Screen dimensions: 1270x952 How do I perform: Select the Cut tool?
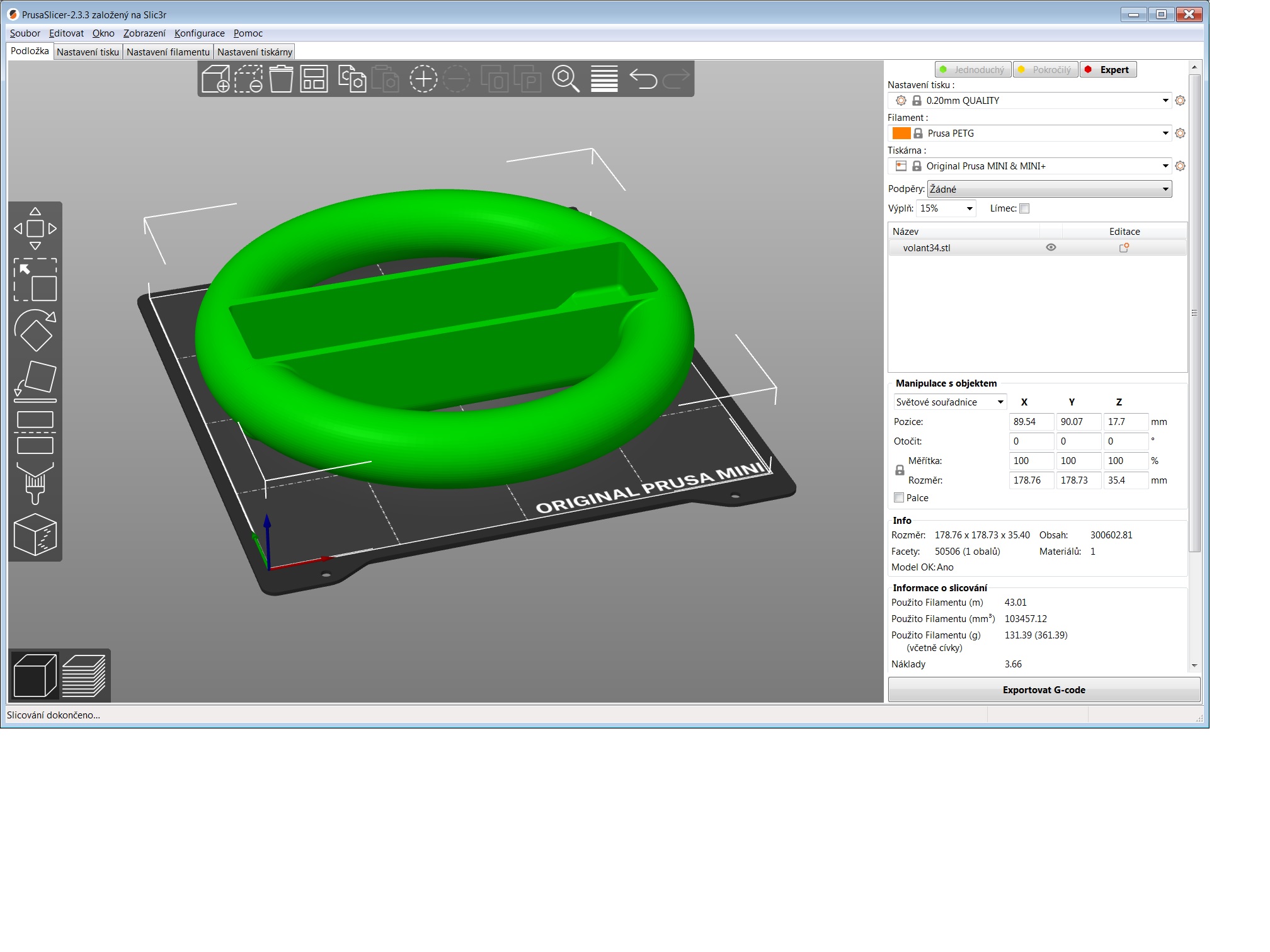(35, 433)
